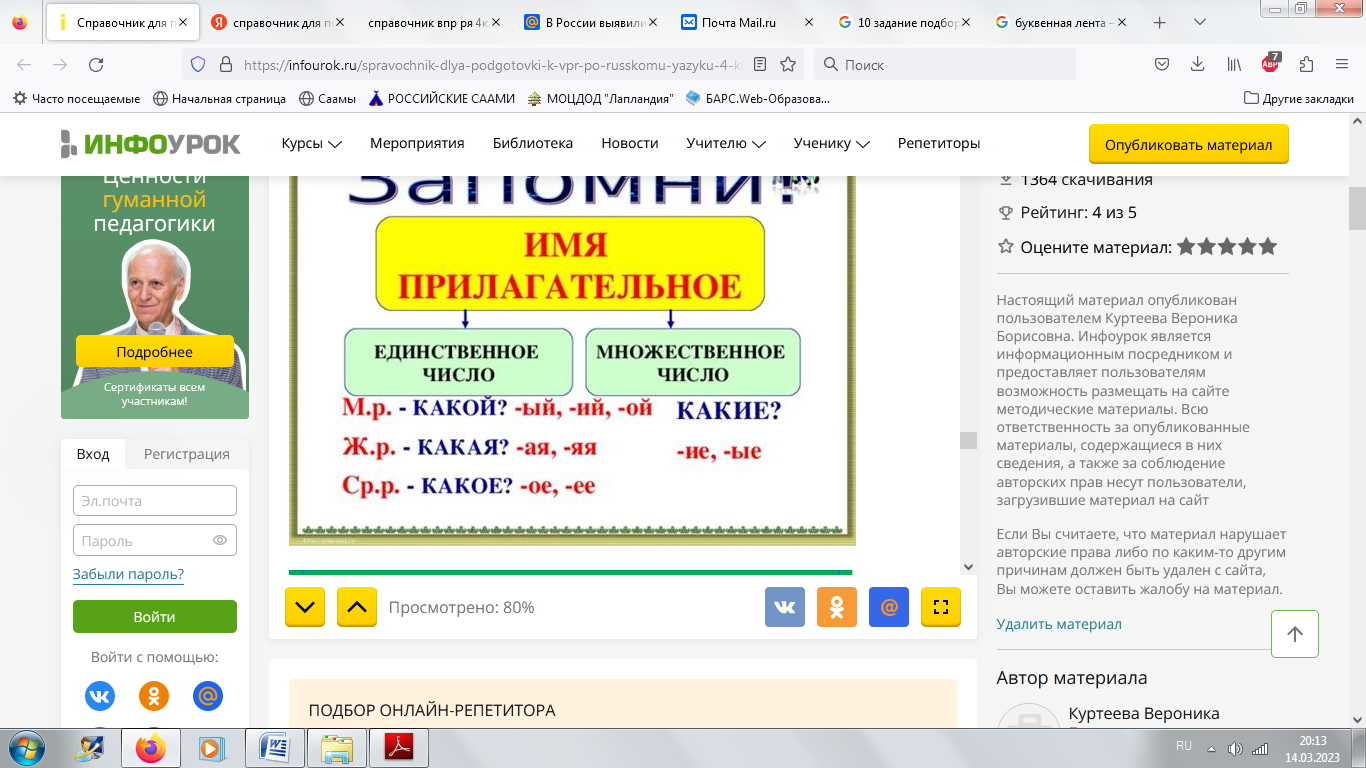
Task: Click the ABP adblock extension icon
Action: (x=1270, y=63)
